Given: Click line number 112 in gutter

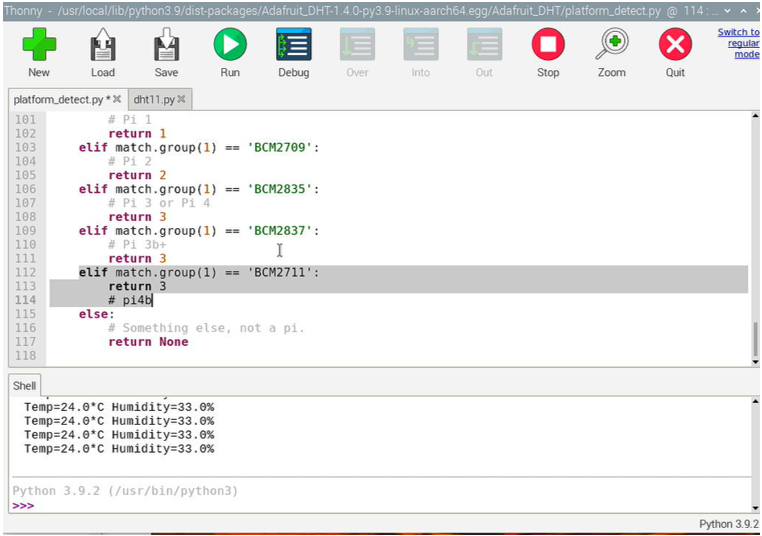Looking at the screenshot, I should [x=25, y=273].
